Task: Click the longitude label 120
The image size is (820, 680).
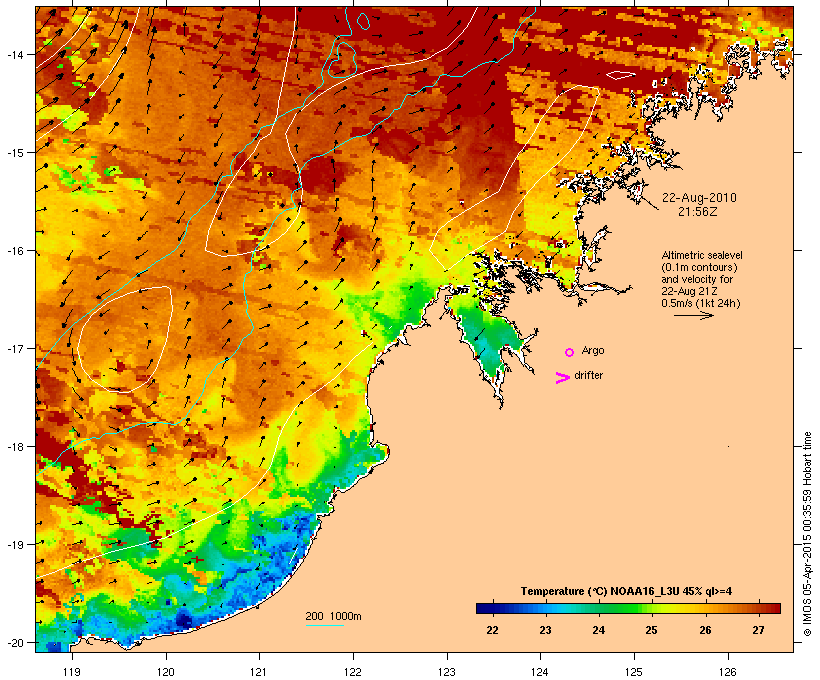Action: [x=166, y=672]
